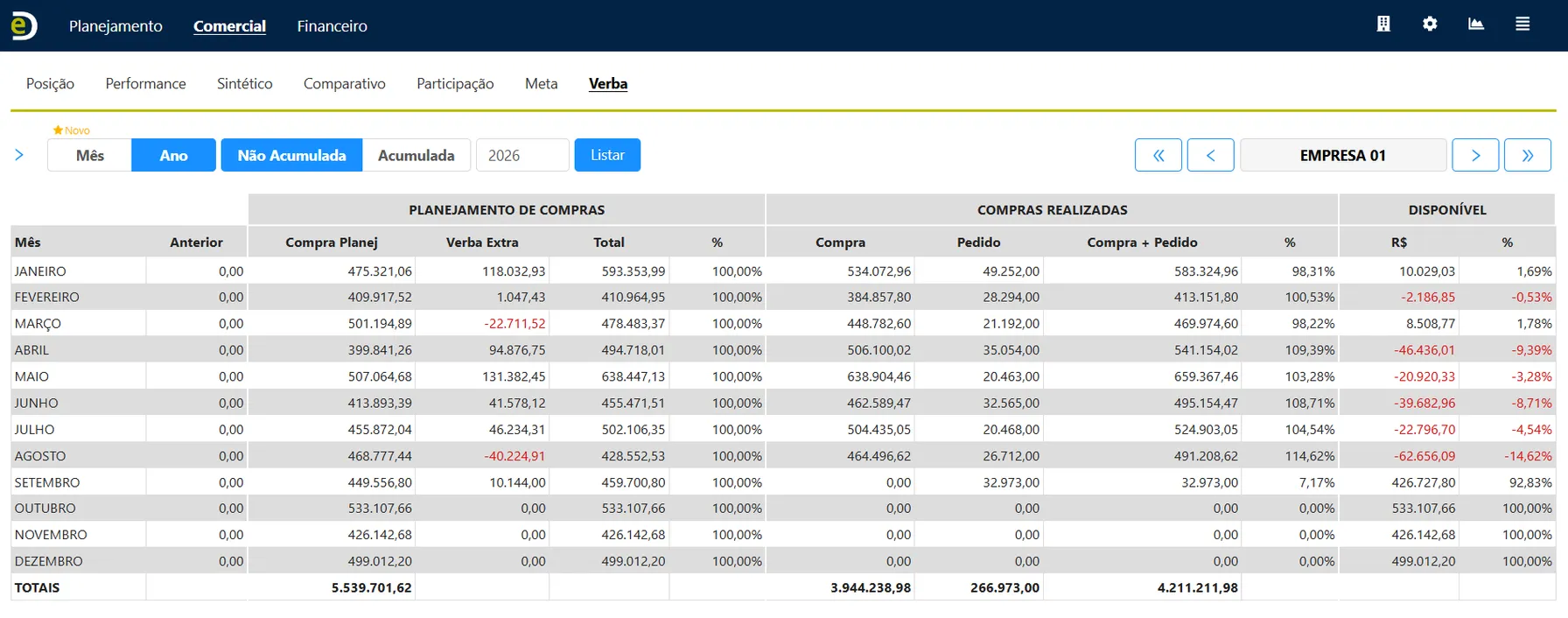This screenshot has width=1568, height=618.
Task: Switch to the Comparativo tab
Action: (344, 83)
